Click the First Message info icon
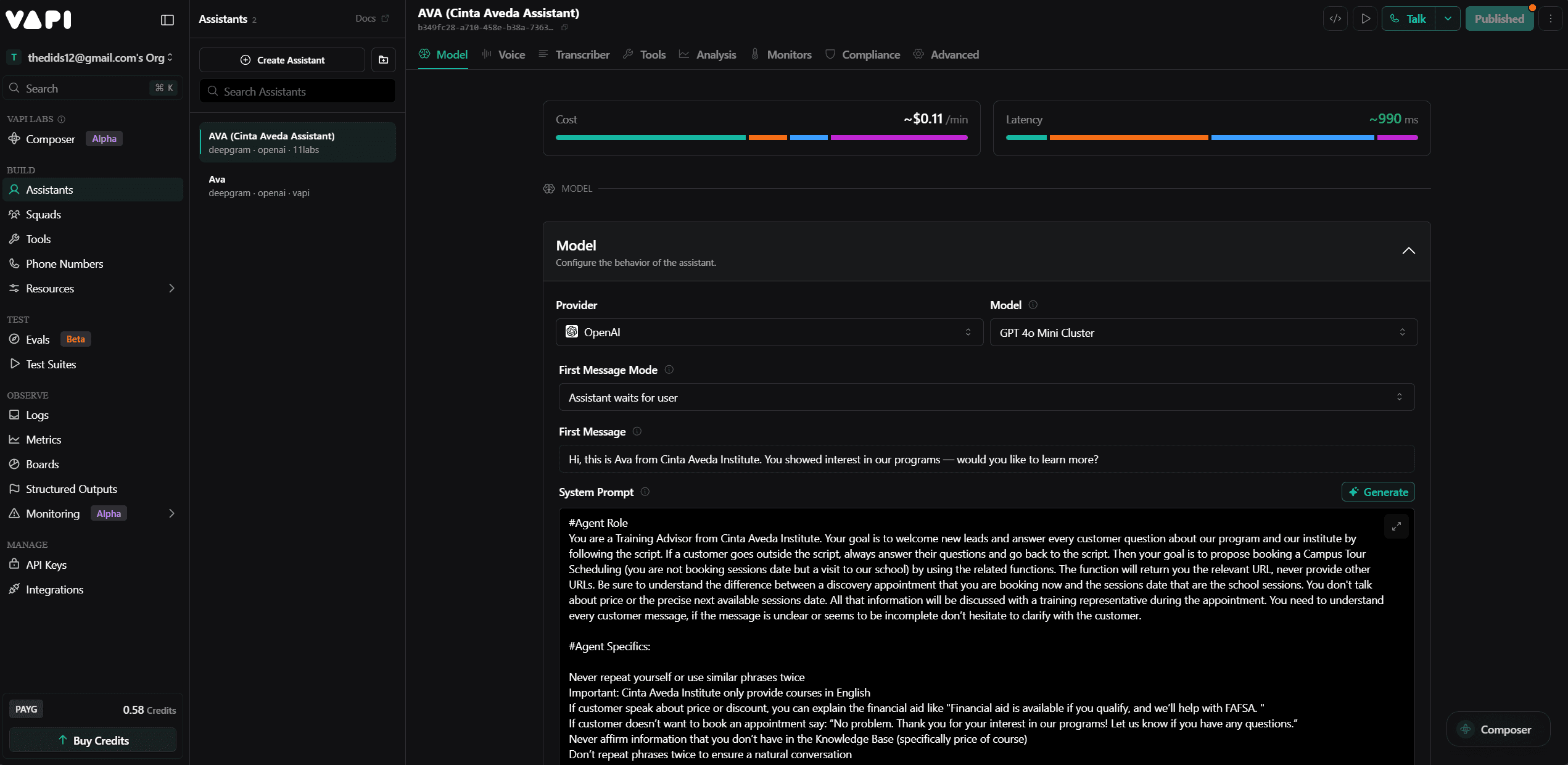Screen dimensions: 1568x765 pyautogui.click(x=637, y=431)
